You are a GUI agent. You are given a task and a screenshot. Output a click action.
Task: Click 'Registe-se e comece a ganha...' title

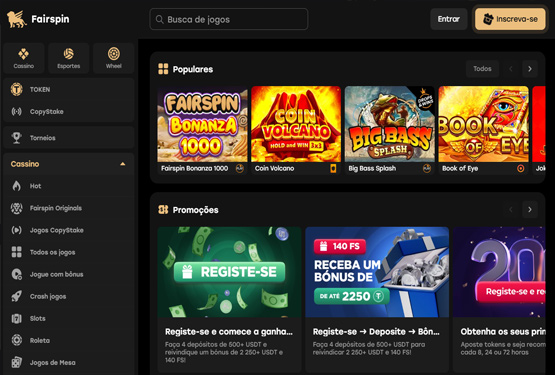pyautogui.click(x=229, y=332)
